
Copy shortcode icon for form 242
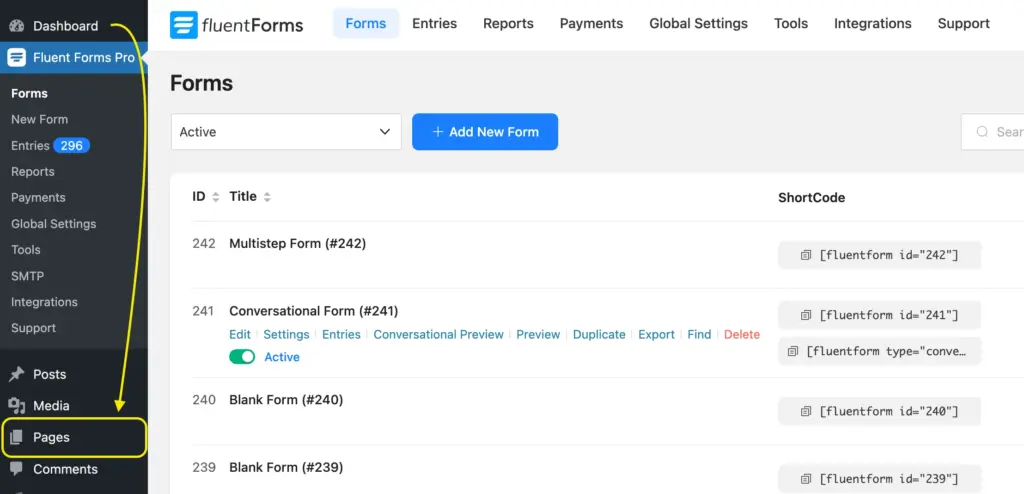coord(806,255)
